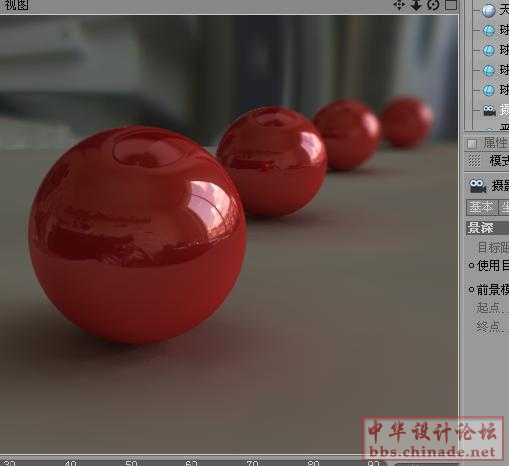Switch to the Basic (基本) tab
The image size is (509, 466).
point(481,208)
